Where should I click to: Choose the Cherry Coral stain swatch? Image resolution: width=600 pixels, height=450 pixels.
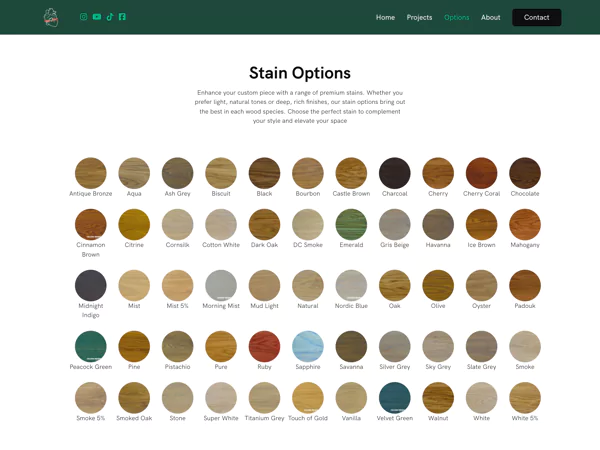click(481, 173)
